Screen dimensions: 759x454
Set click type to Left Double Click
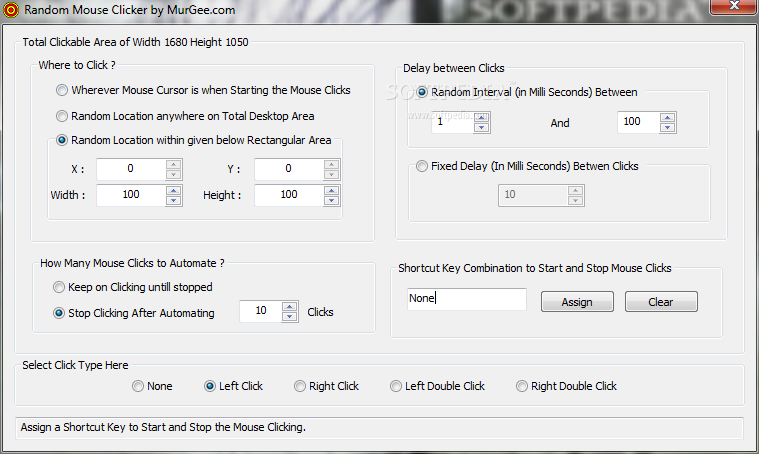click(x=395, y=386)
